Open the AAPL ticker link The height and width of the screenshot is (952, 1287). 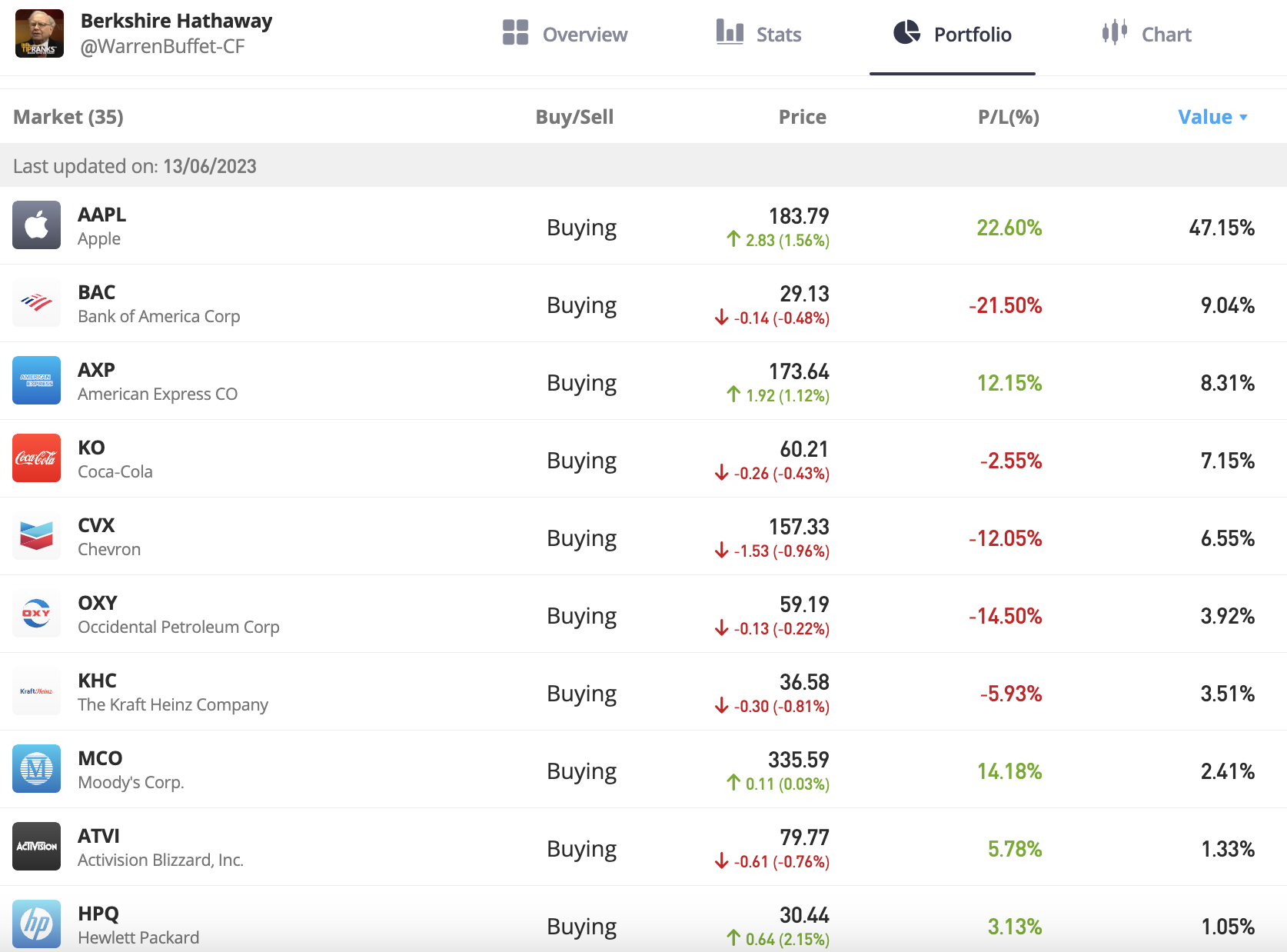tap(101, 215)
